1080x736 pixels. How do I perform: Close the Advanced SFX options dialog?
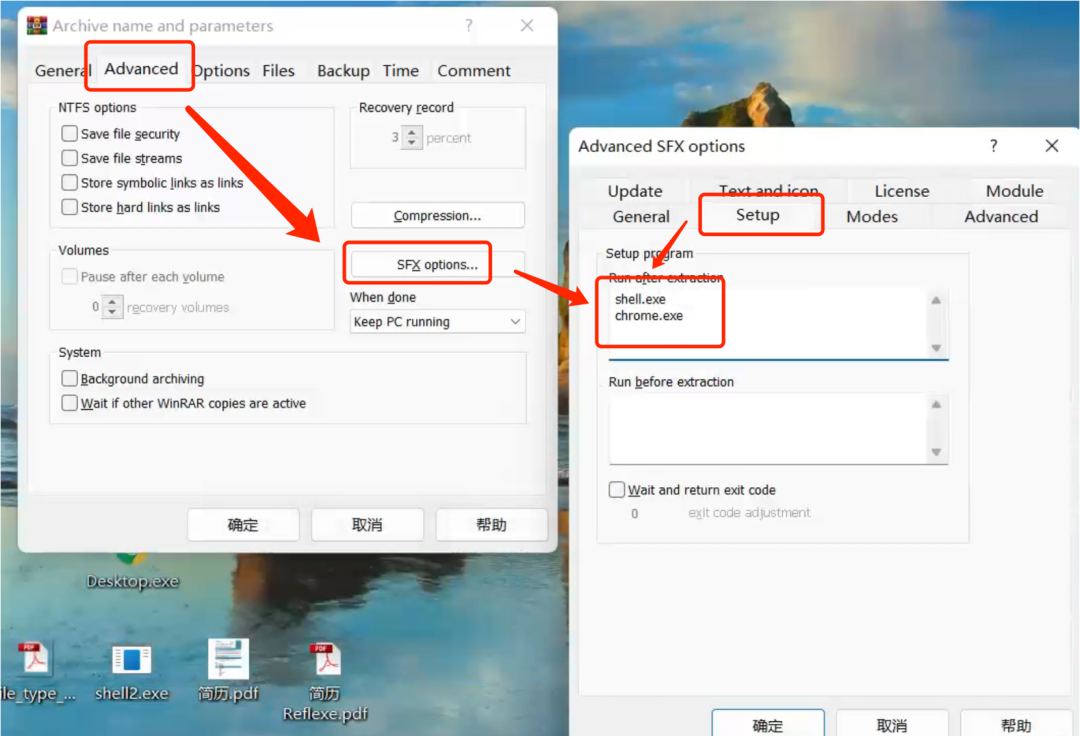click(x=1051, y=146)
